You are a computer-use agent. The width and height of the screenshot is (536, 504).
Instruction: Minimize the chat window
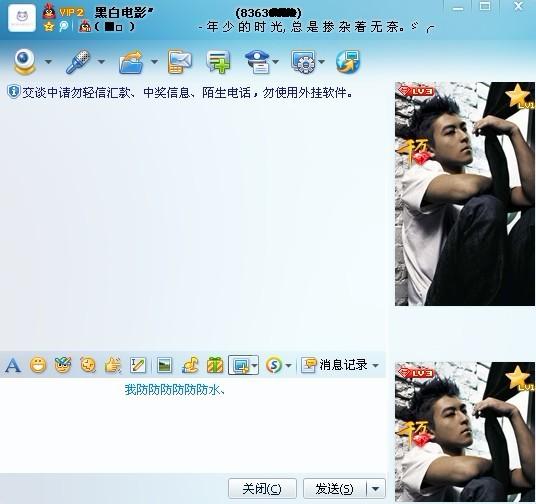[x=458, y=8]
